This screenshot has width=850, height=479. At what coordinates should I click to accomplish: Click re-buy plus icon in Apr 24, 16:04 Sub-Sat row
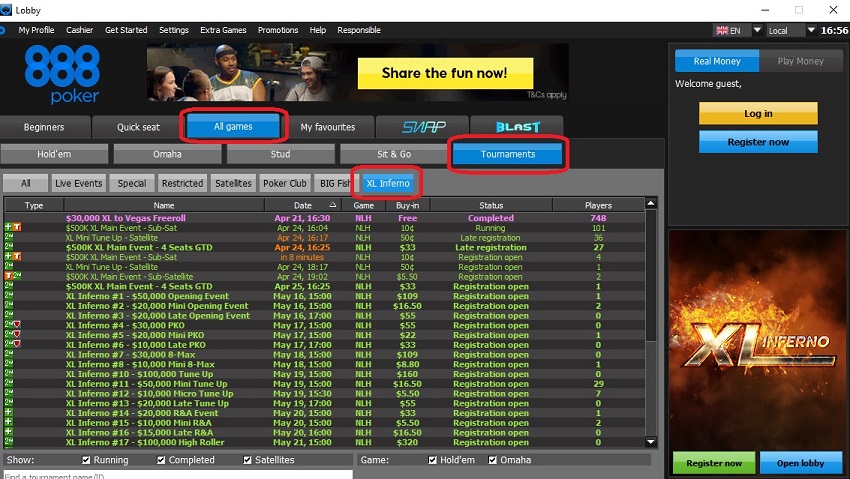coord(8,228)
